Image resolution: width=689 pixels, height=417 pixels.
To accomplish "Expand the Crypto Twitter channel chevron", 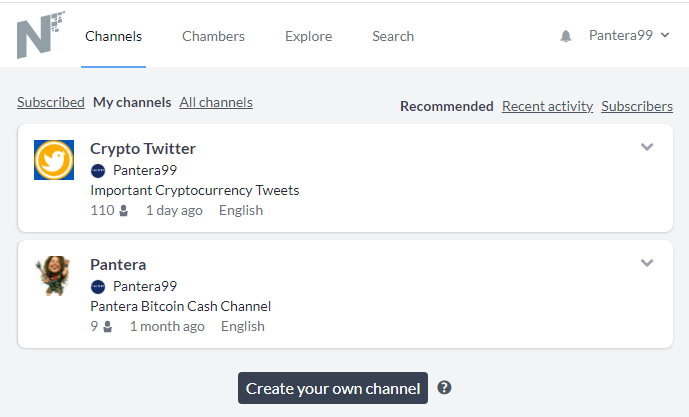I will coord(647,147).
